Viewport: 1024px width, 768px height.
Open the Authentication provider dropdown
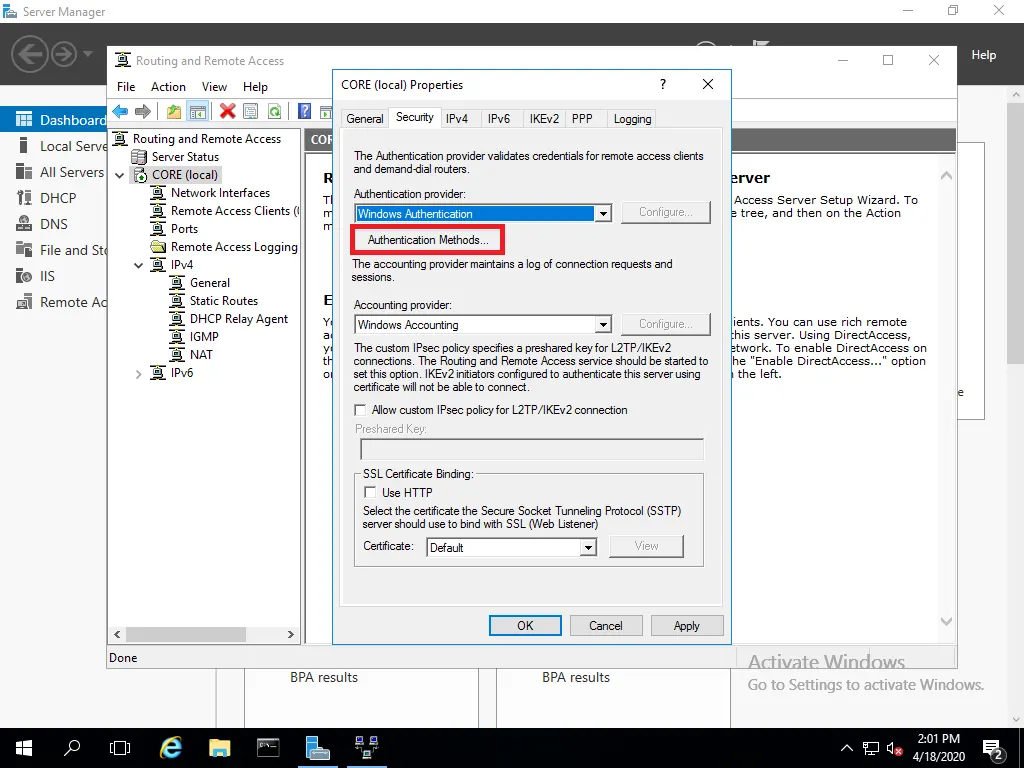click(603, 214)
